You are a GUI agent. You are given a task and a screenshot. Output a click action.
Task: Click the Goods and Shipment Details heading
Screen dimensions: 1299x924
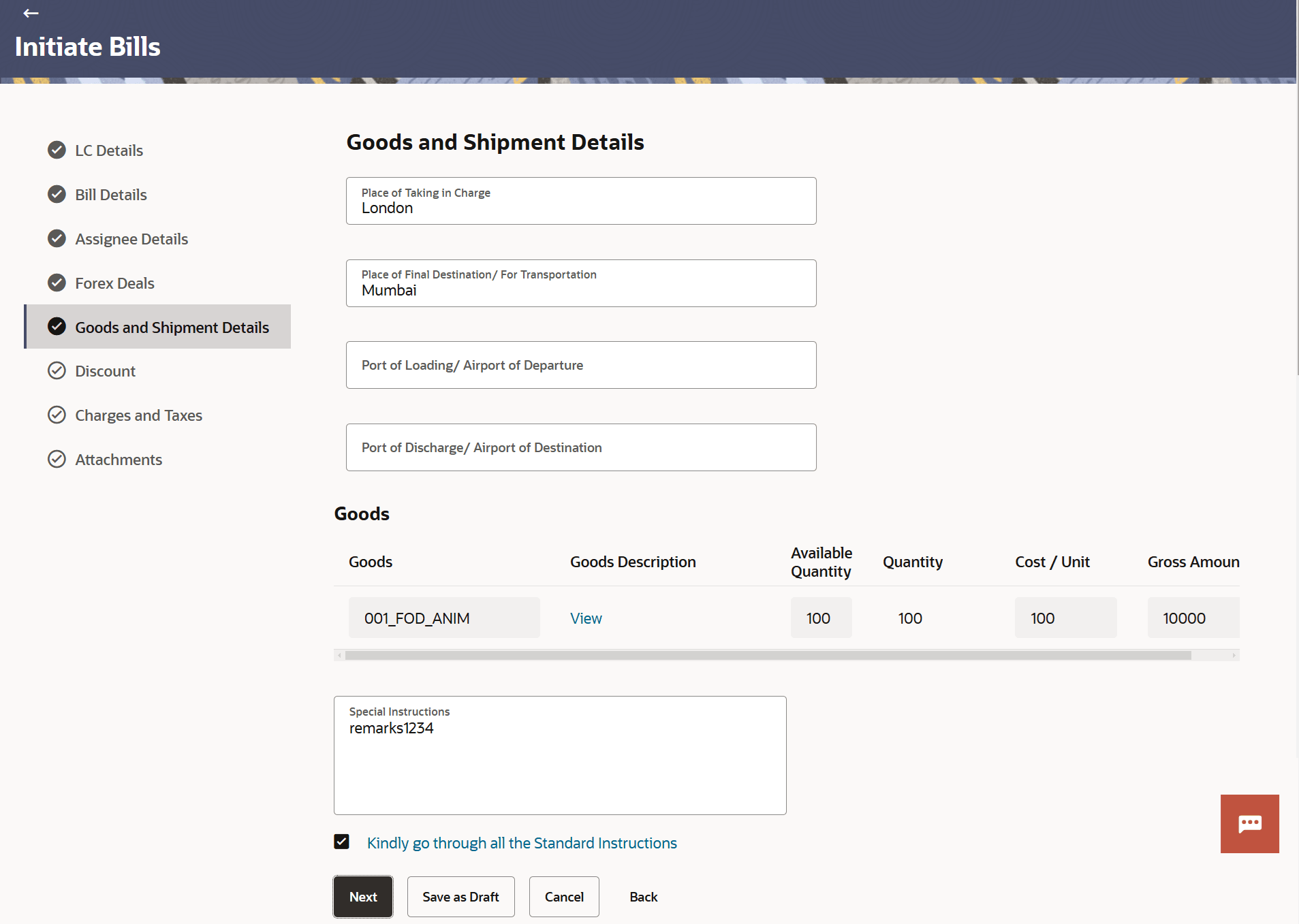(495, 142)
